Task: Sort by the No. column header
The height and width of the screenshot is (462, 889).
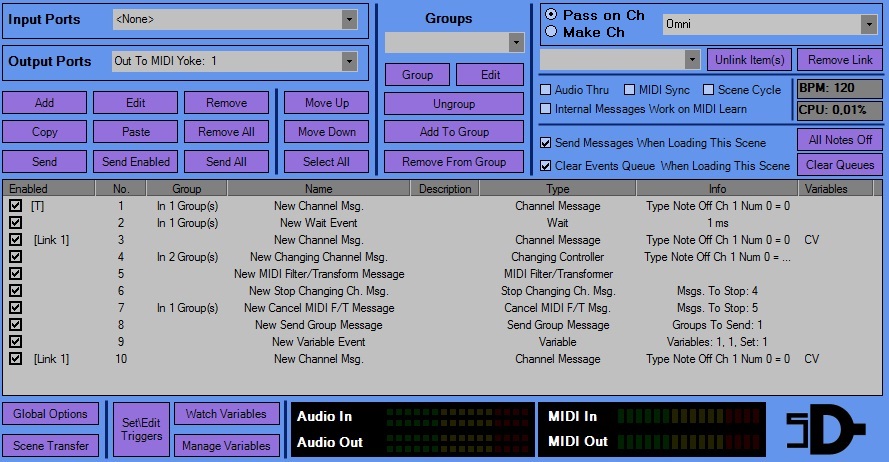Action: point(121,189)
